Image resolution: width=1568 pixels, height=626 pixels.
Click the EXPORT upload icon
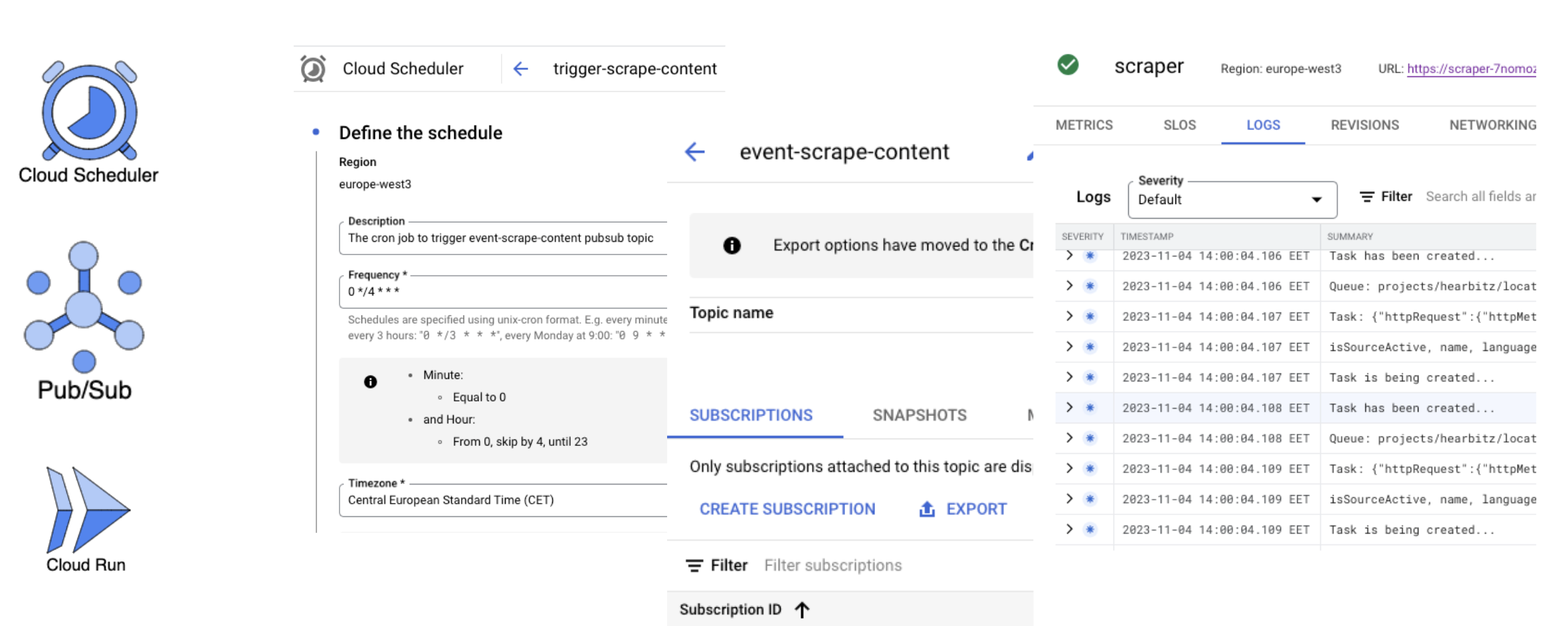927,509
